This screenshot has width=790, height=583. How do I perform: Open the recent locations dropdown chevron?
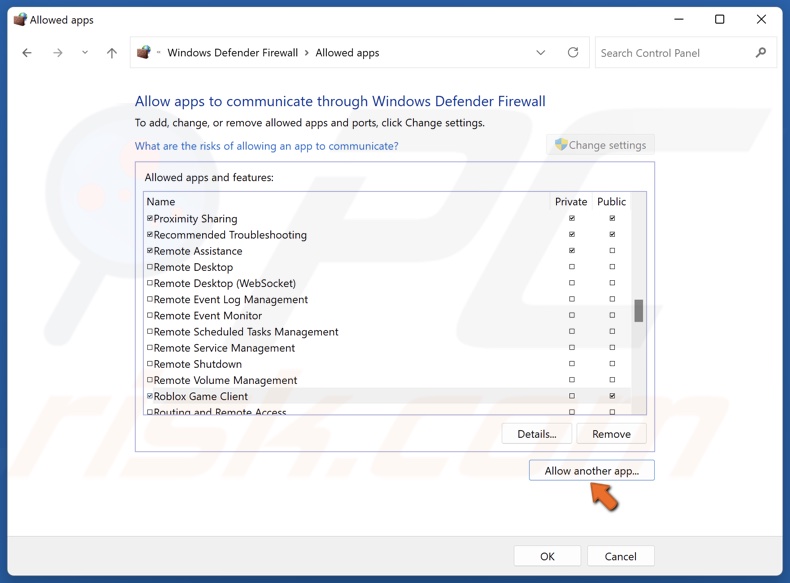pos(85,53)
